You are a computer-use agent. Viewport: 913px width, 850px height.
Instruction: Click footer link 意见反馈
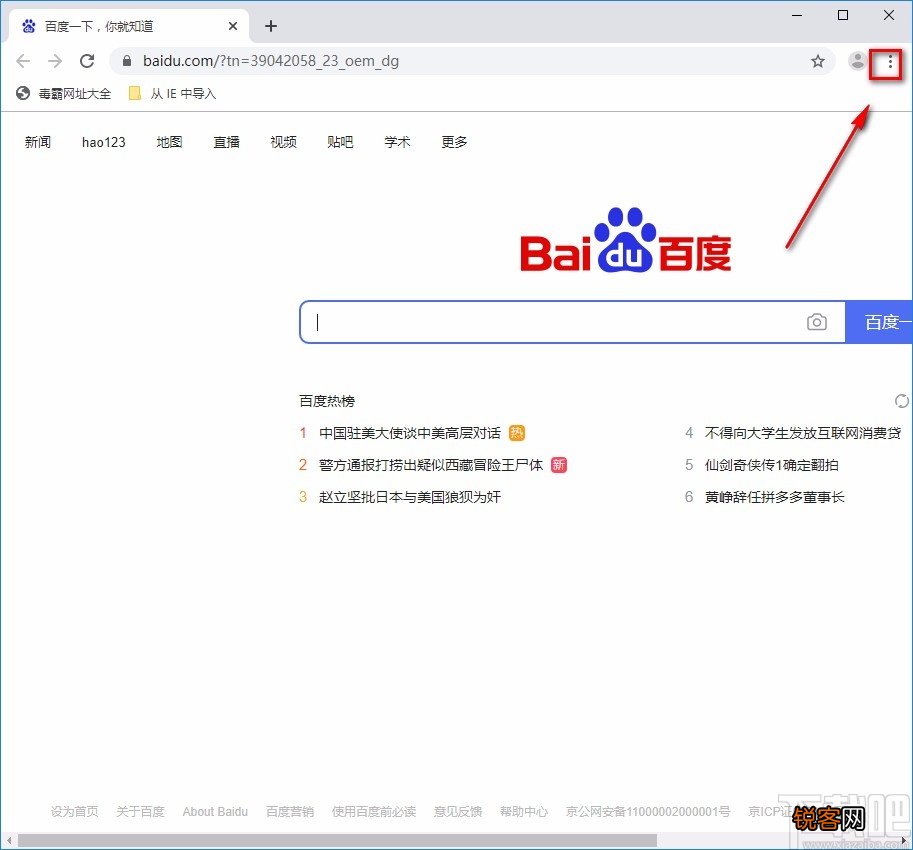(458, 812)
